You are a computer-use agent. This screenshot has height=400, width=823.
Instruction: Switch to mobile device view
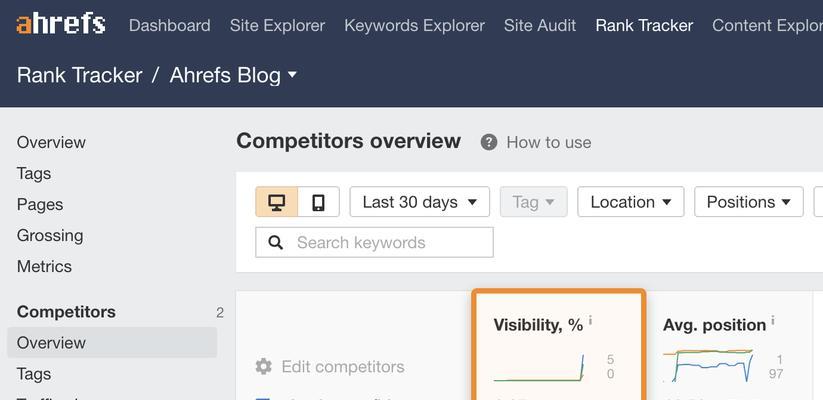(318, 202)
